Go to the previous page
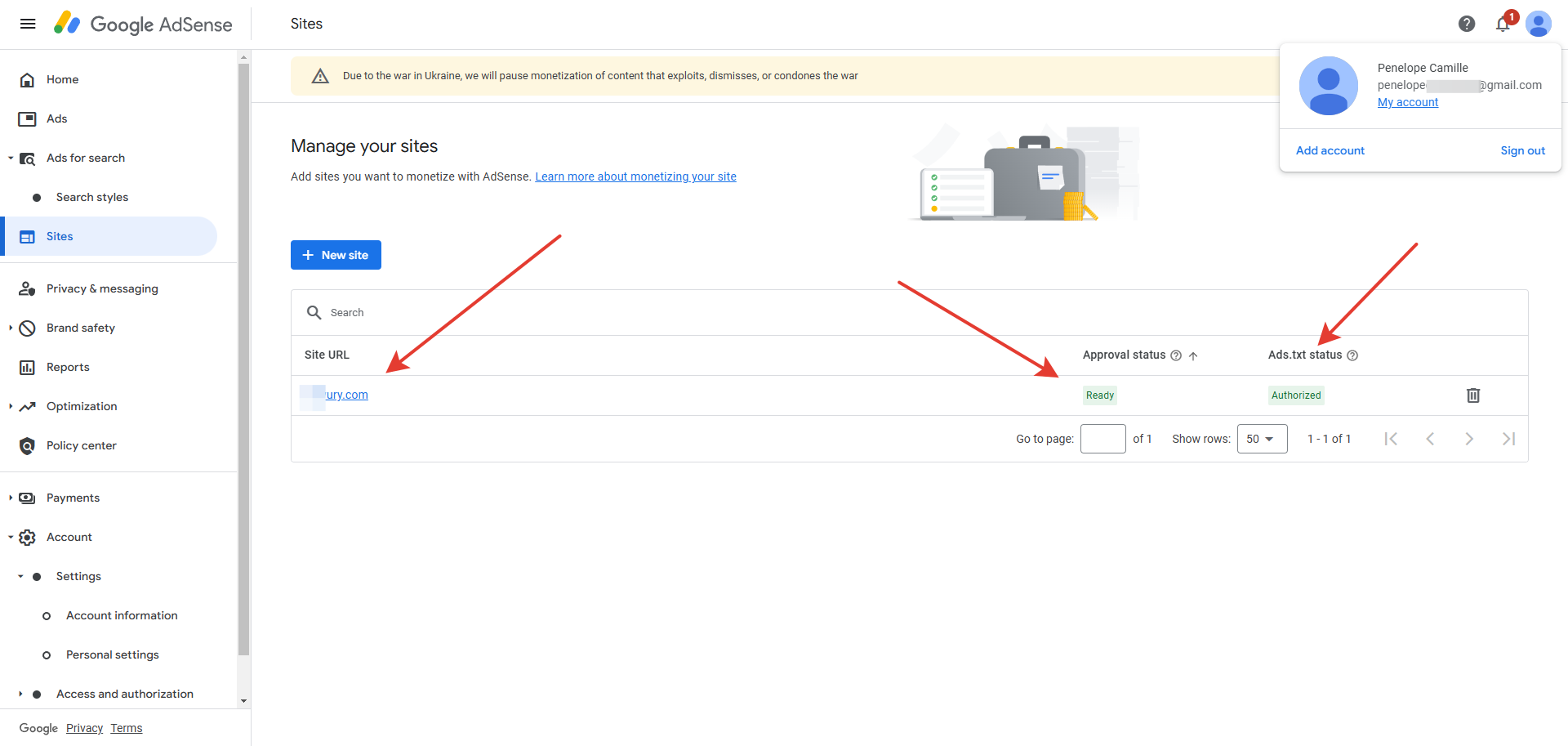Image resolution: width=1568 pixels, height=746 pixels. coord(1430,439)
